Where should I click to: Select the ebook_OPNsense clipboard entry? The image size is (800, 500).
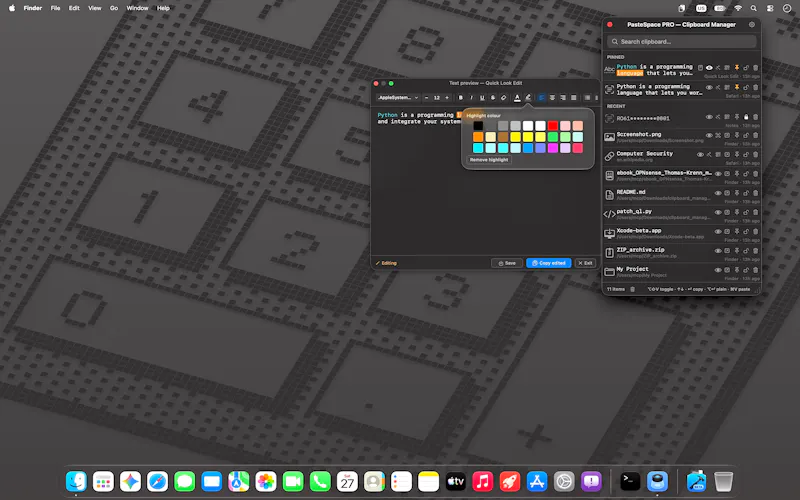(x=682, y=176)
